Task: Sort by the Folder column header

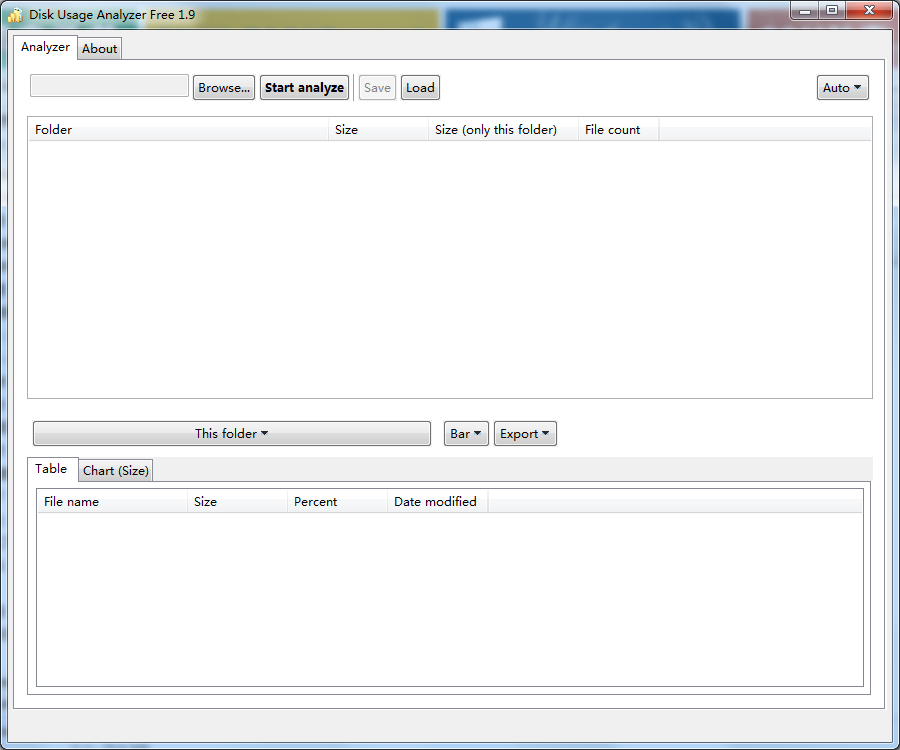Action: click(179, 130)
